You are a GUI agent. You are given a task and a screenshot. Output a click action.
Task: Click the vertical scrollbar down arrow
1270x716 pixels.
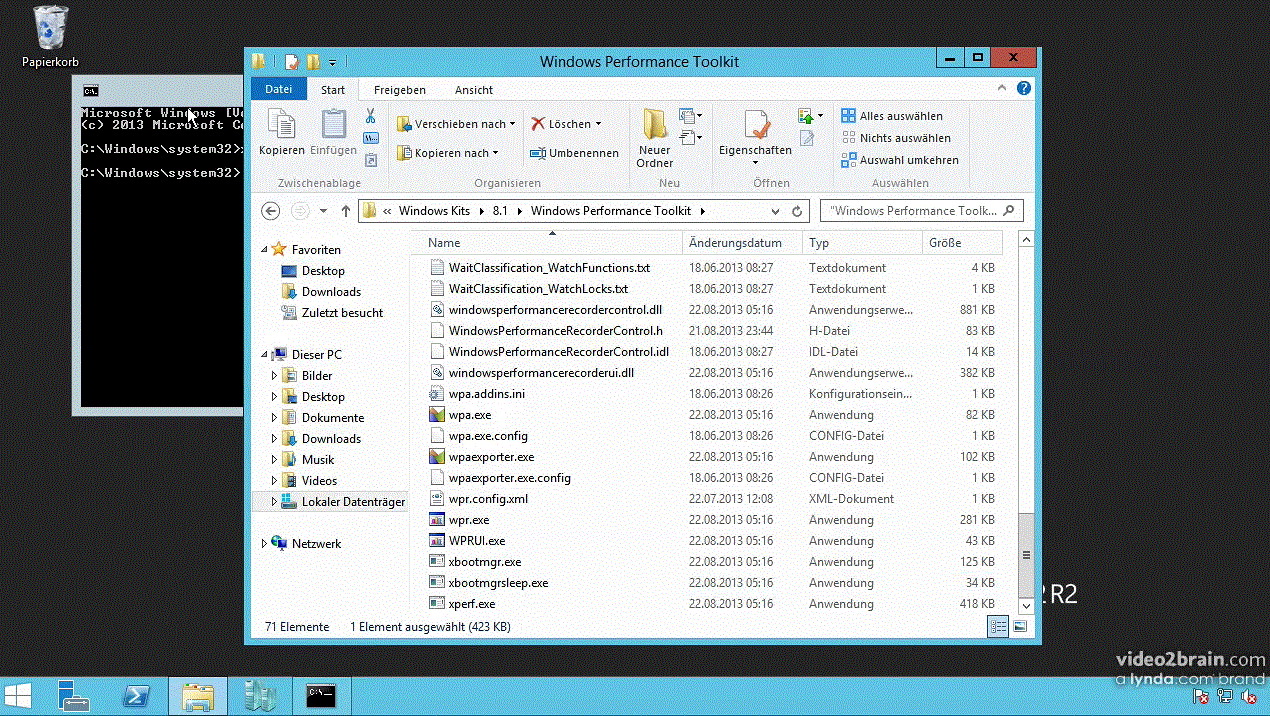(1026, 606)
